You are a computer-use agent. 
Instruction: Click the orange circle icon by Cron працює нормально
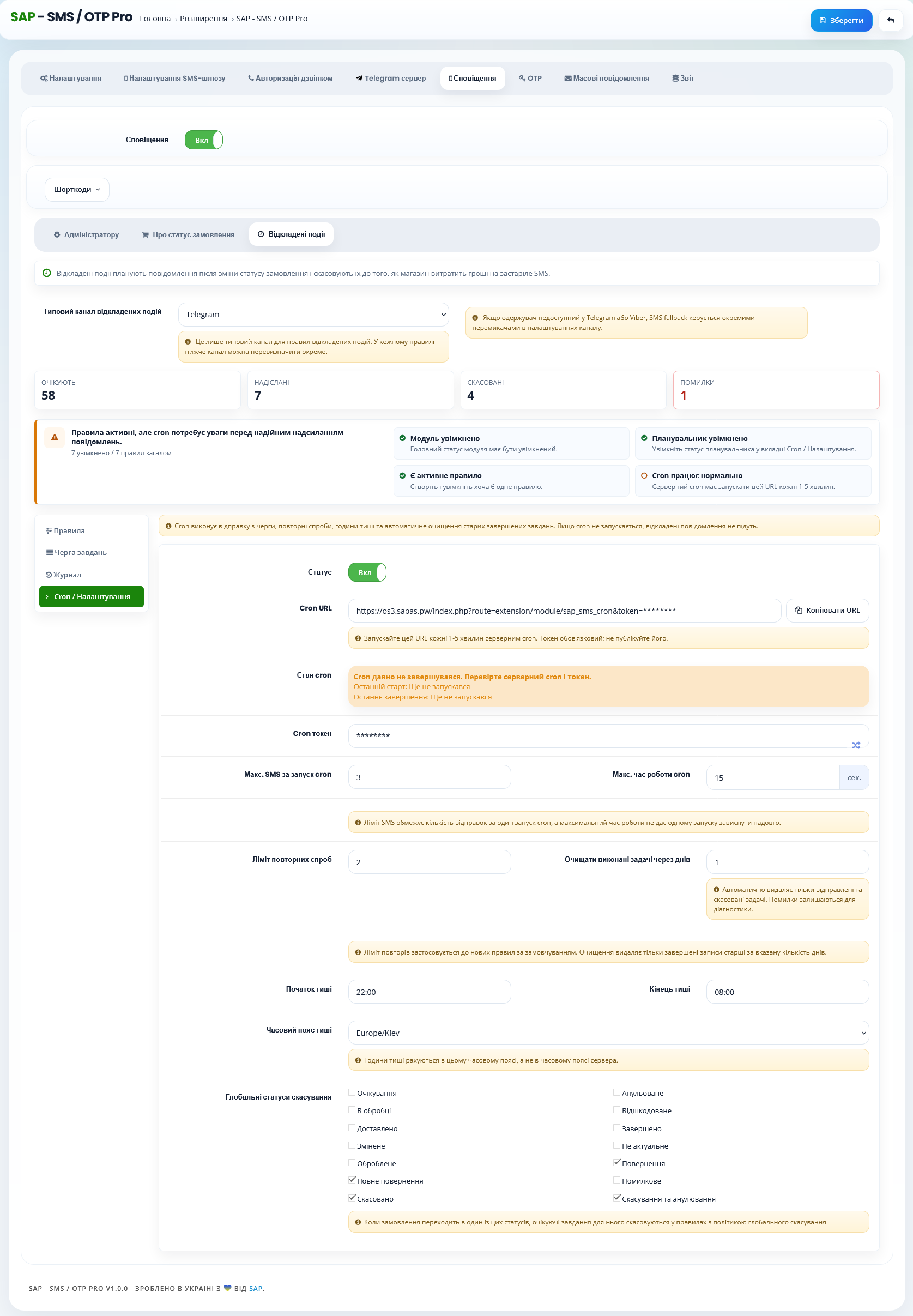point(644,475)
